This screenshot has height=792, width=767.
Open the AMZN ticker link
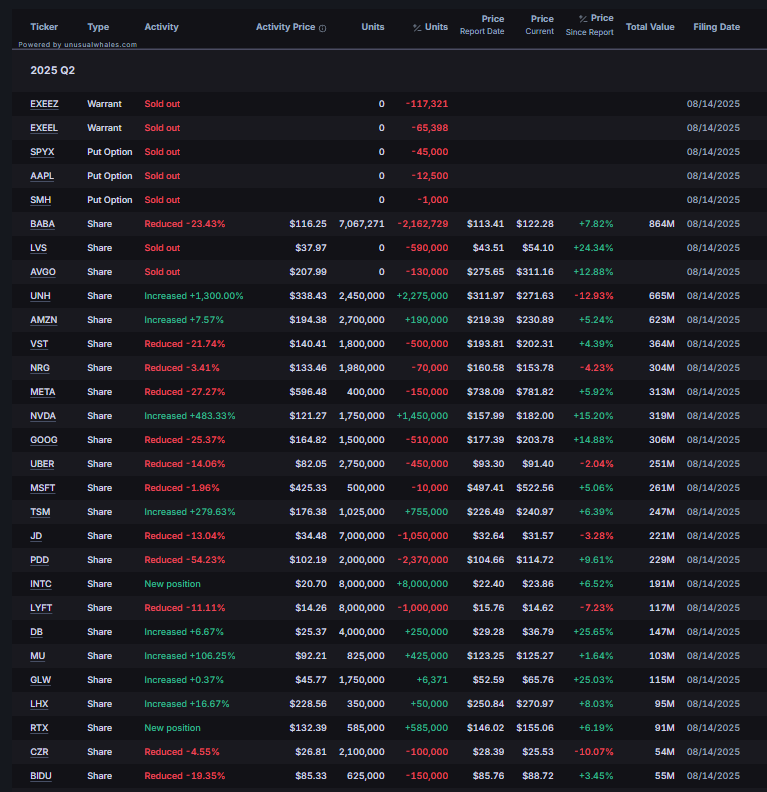(43, 320)
